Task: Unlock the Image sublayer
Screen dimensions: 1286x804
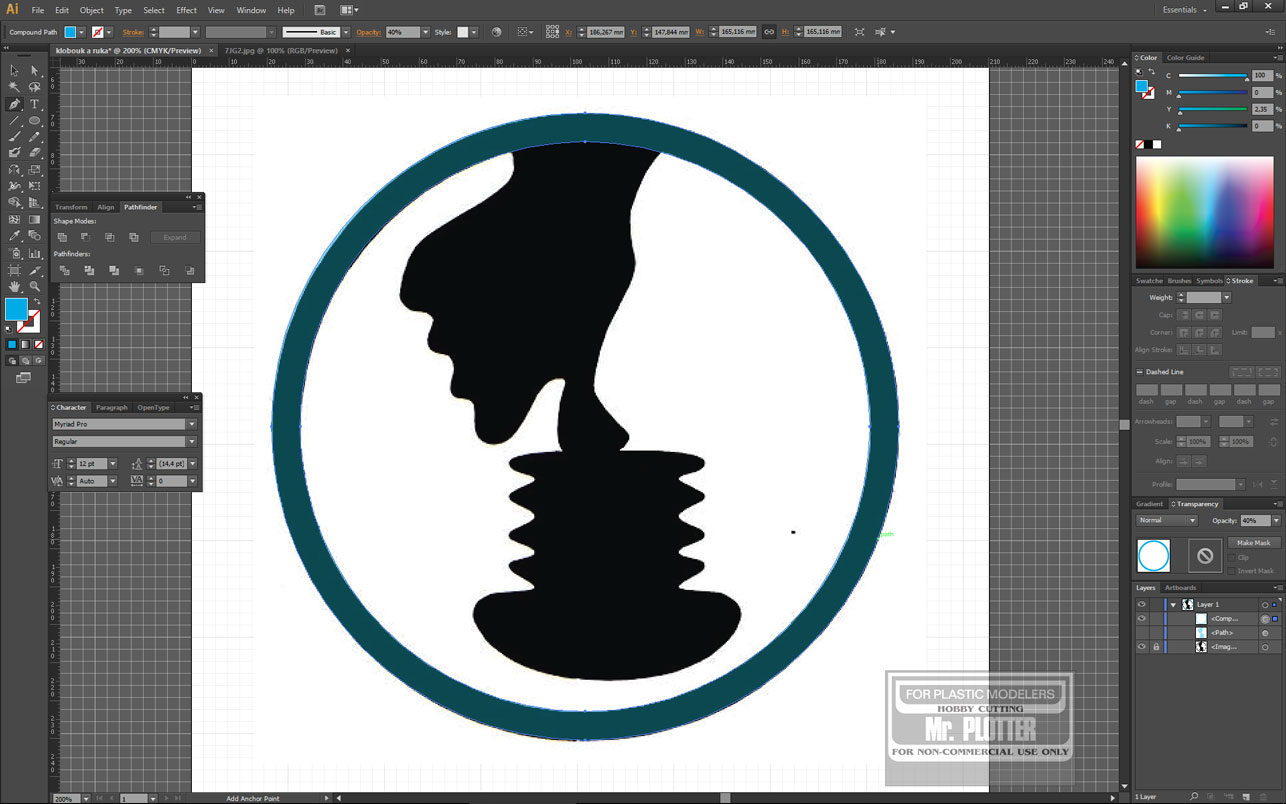Action: (1156, 647)
